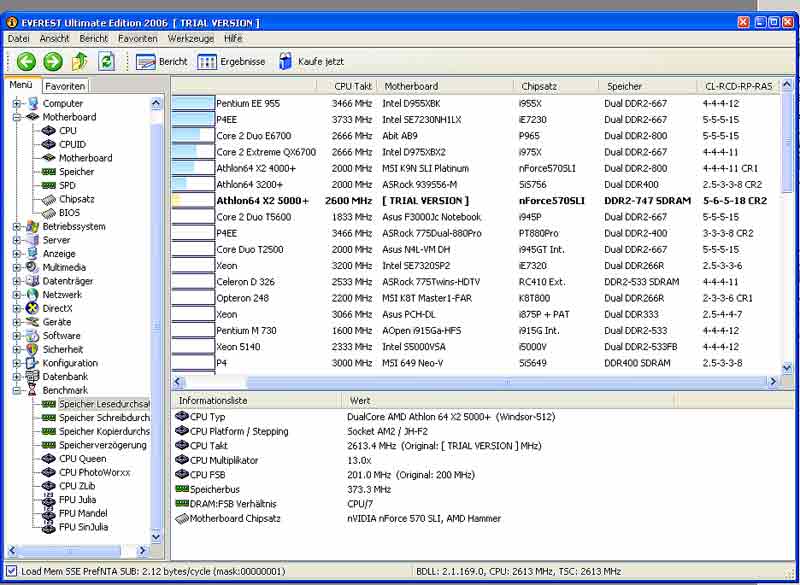Open the Ansicht menu

point(55,39)
